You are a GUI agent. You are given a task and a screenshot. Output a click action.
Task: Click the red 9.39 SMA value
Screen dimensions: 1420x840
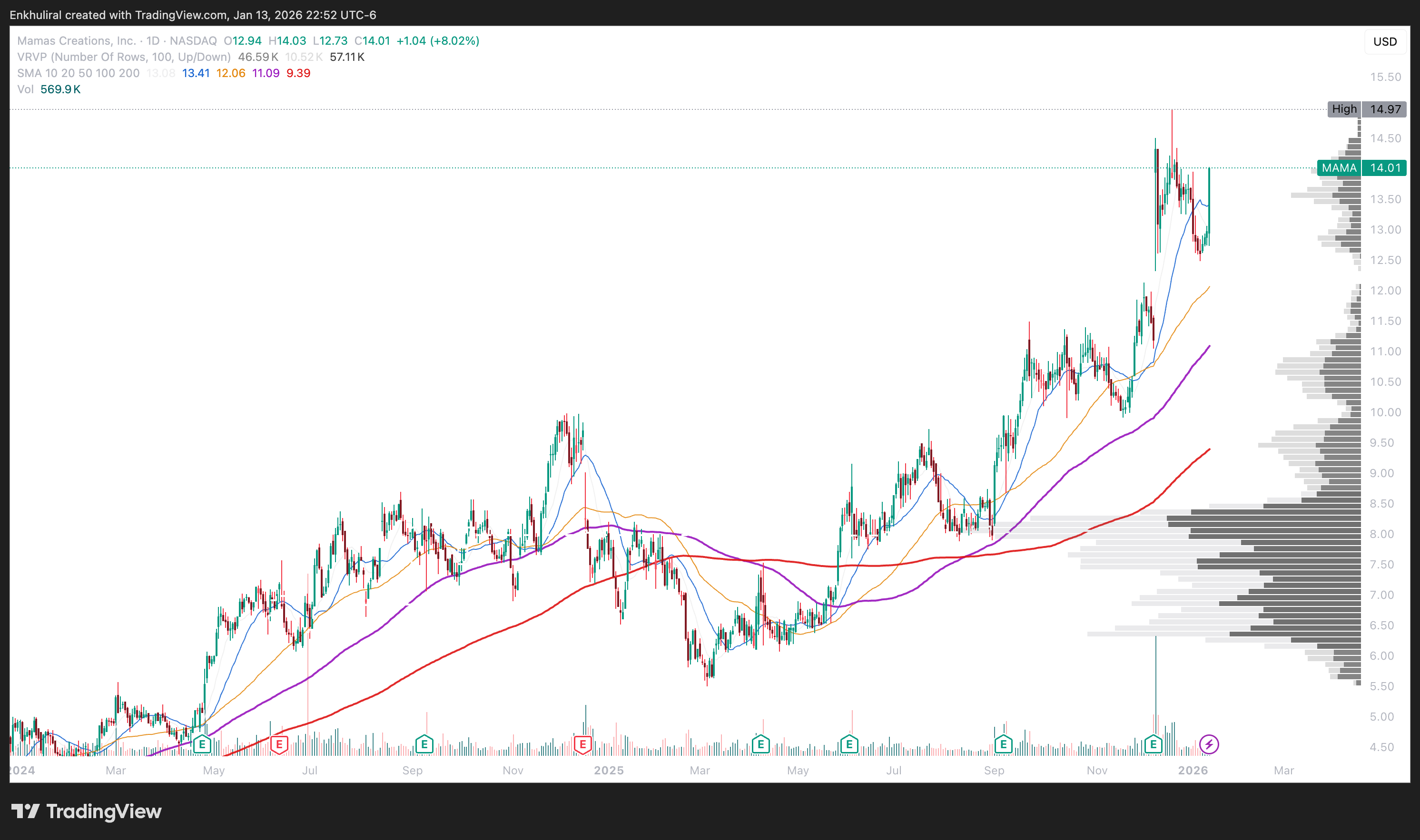298,73
